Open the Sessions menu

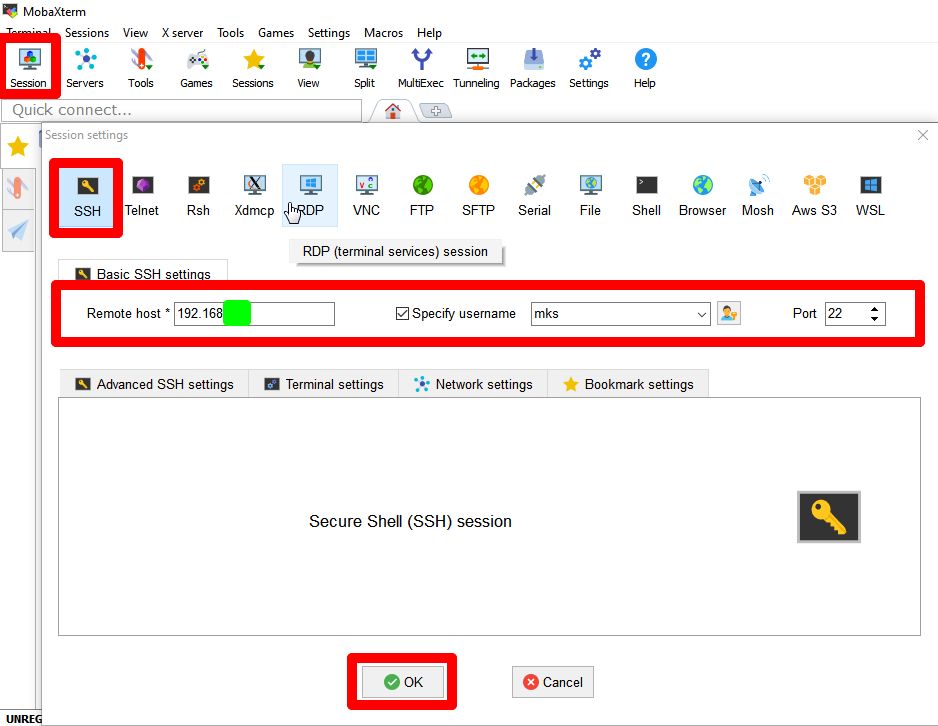point(87,32)
